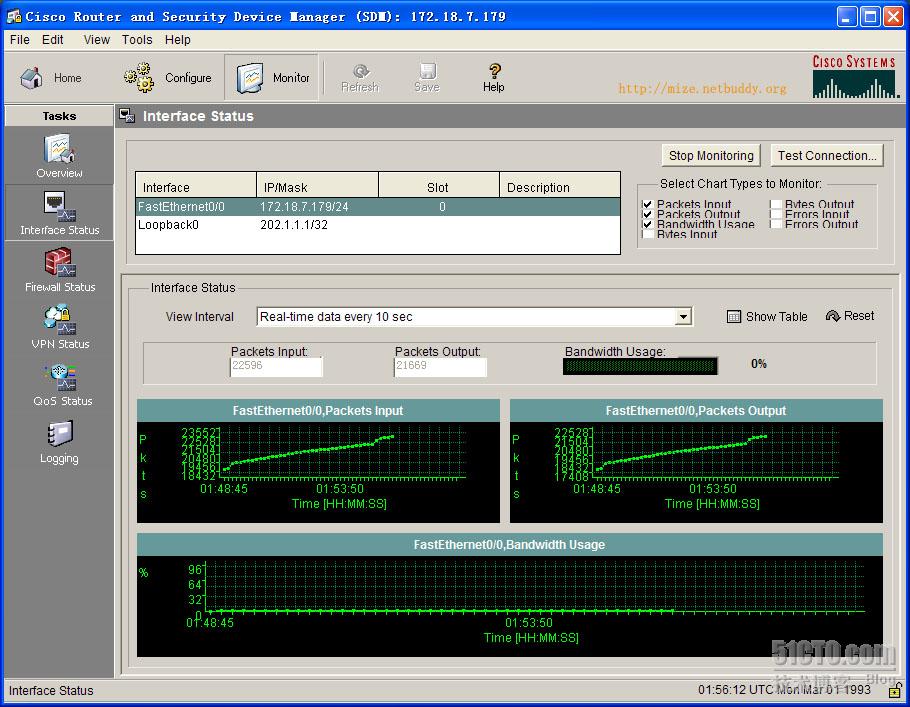
Task: Open the View Interval dropdown arrow
Action: [x=684, y=317]
